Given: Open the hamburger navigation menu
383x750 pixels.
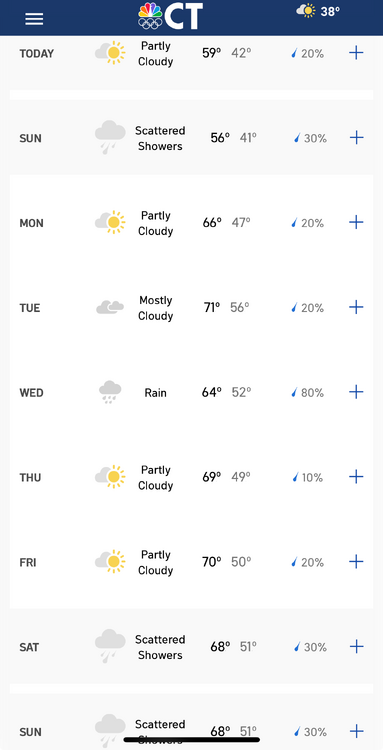Looking at the screenshot, I should [x=34, y=19].
